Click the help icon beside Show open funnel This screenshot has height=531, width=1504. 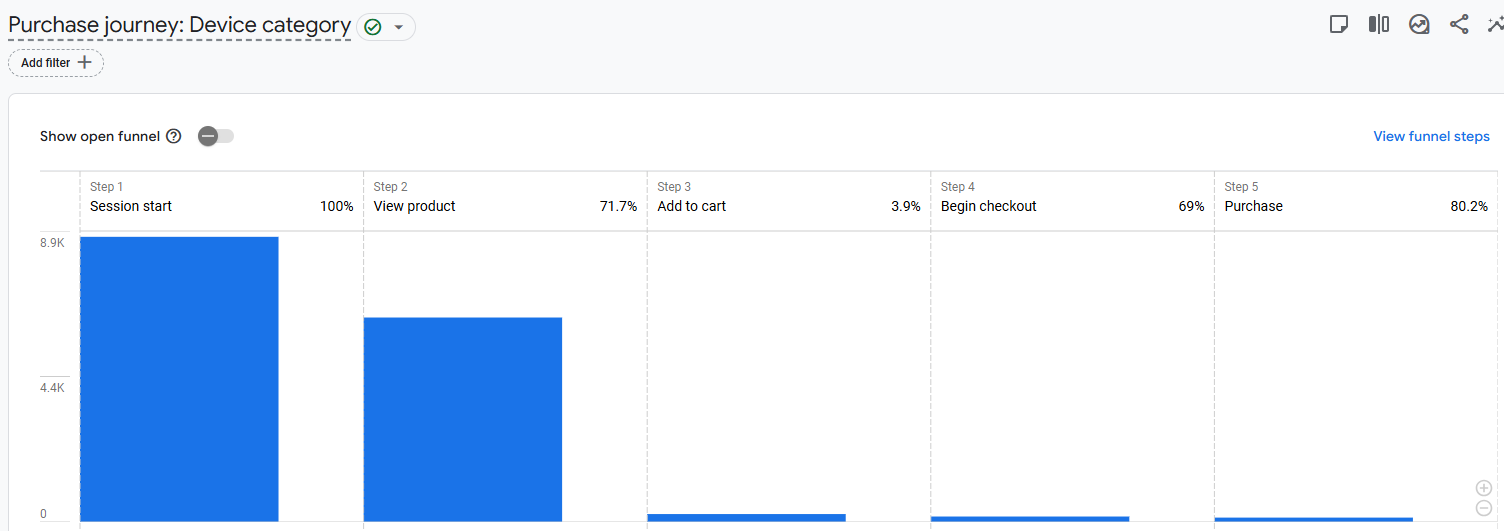(x=174, y=136)
